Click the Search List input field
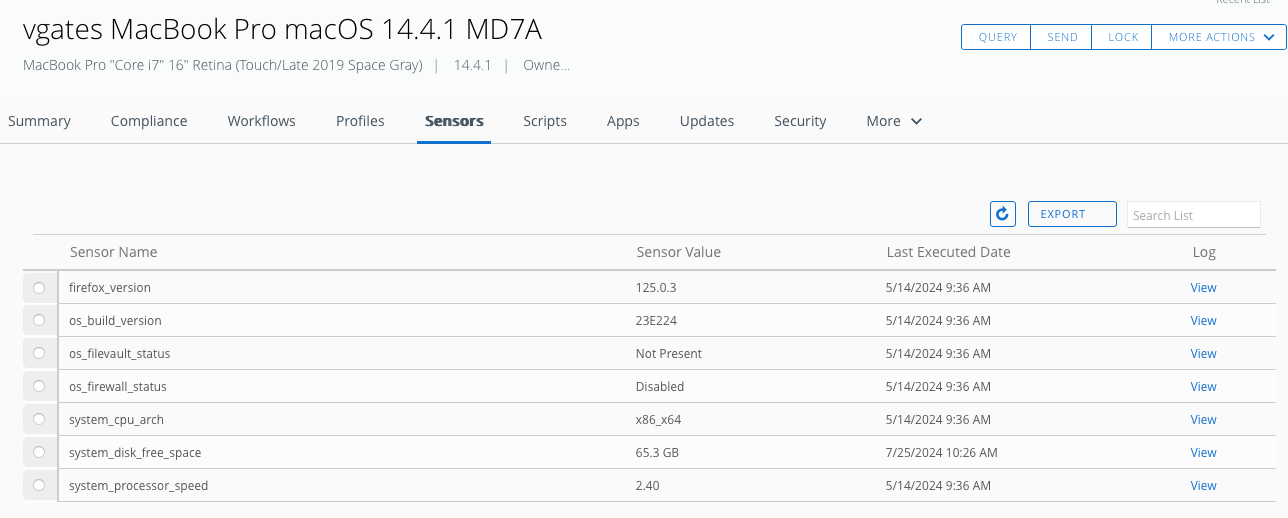 pyautogui.click(x=1193, y=215)
